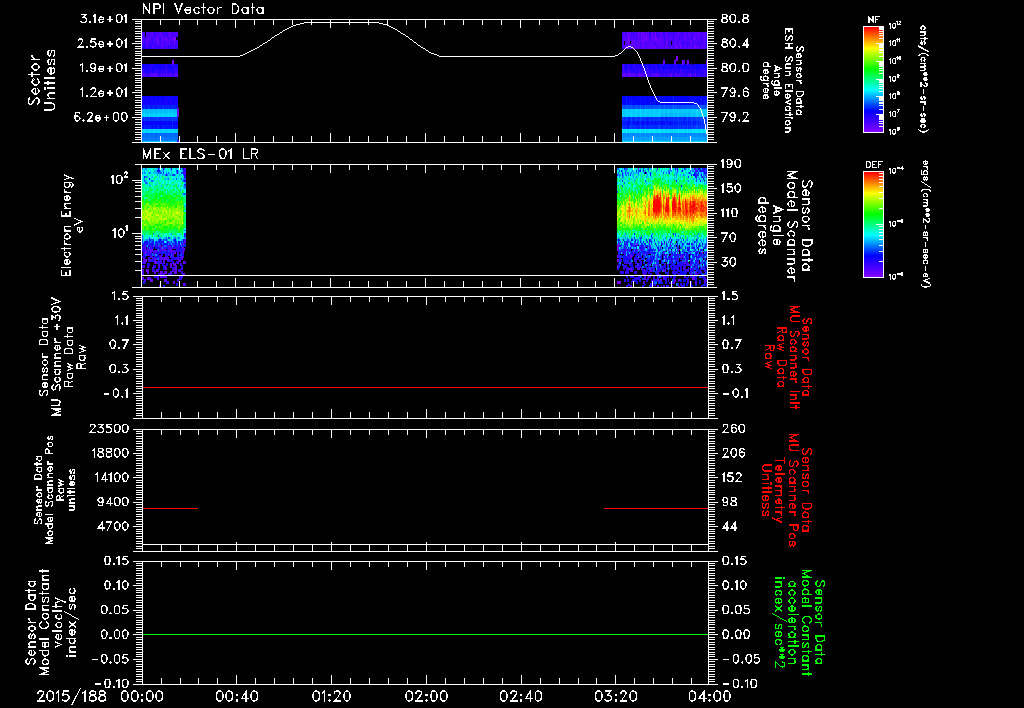The height and width of the screenshot is (708, 1024).
Task: Click the "79.6" sun elevation tick value
Action: (x=735, y=93)
